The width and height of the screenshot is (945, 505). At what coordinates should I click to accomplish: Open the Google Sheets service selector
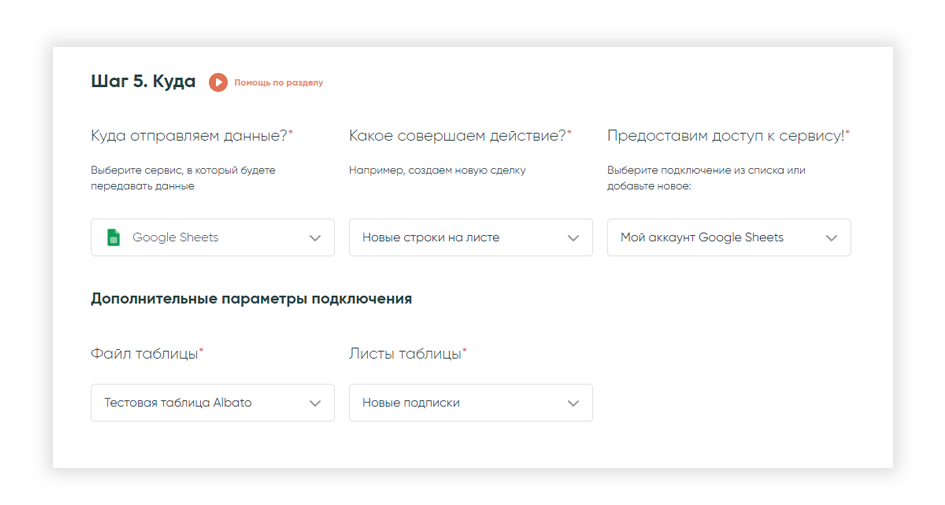pos(213,237)
